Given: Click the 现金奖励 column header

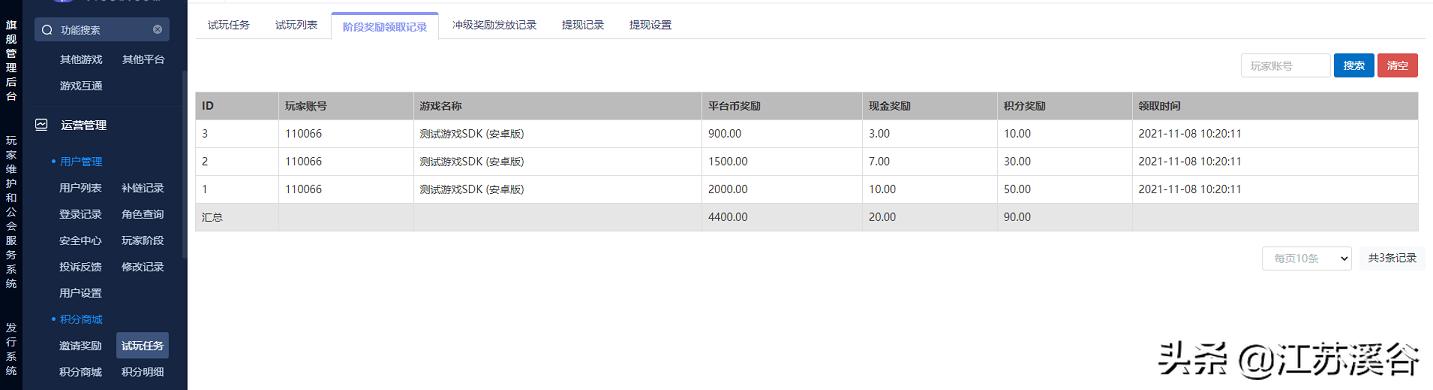Looking at the screenshot, I should point(929,106).
